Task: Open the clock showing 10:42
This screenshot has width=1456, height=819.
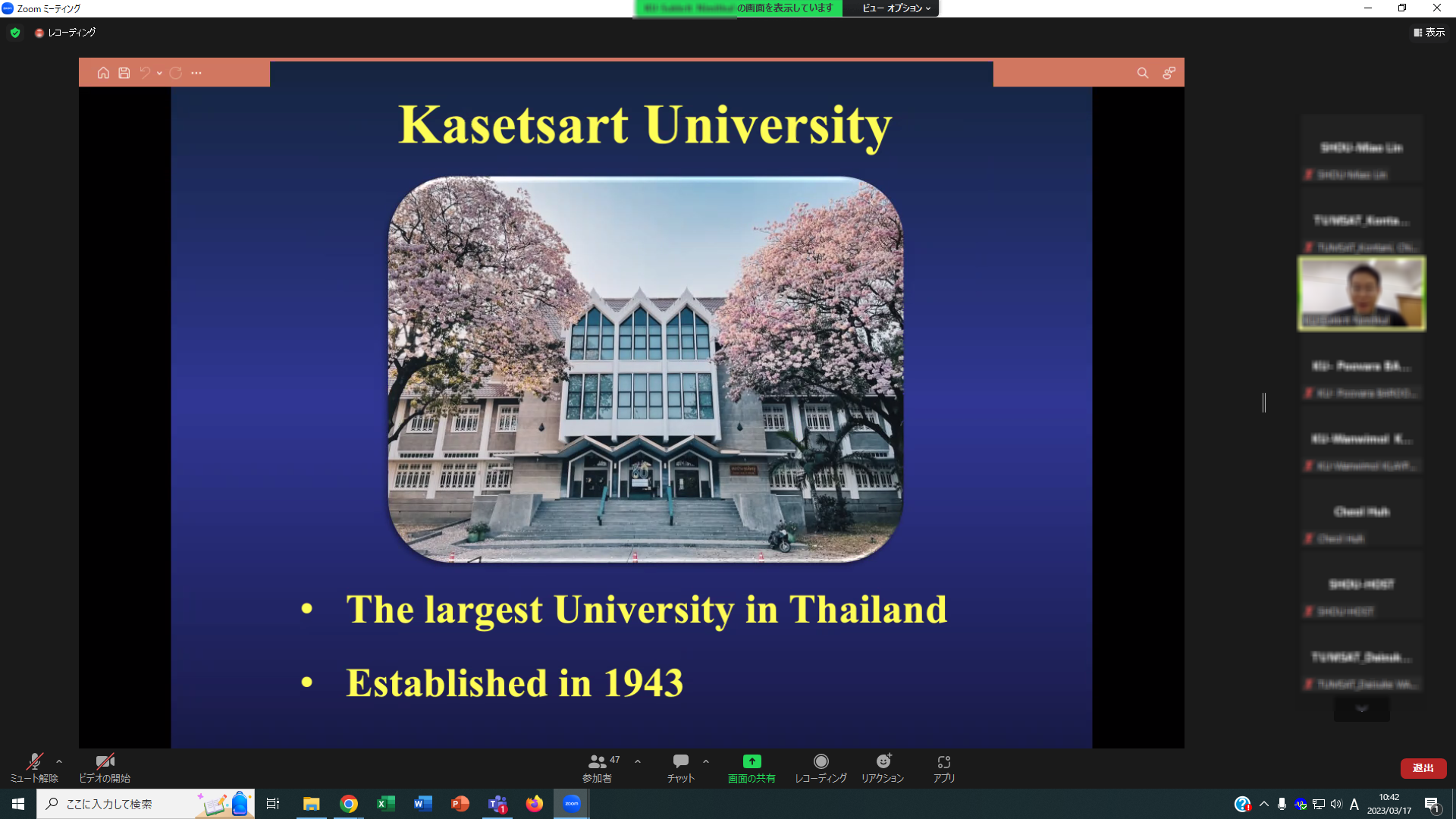Action: (x=1389, y=804)
